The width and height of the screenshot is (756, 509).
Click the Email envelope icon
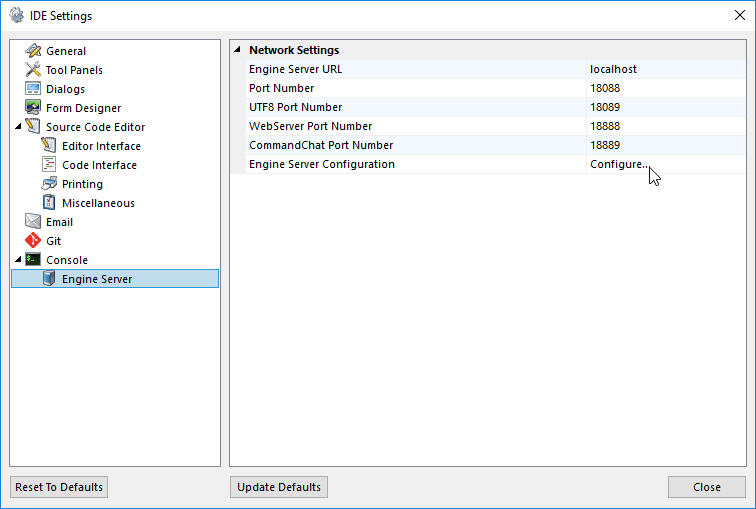click(x=33, y=222)
